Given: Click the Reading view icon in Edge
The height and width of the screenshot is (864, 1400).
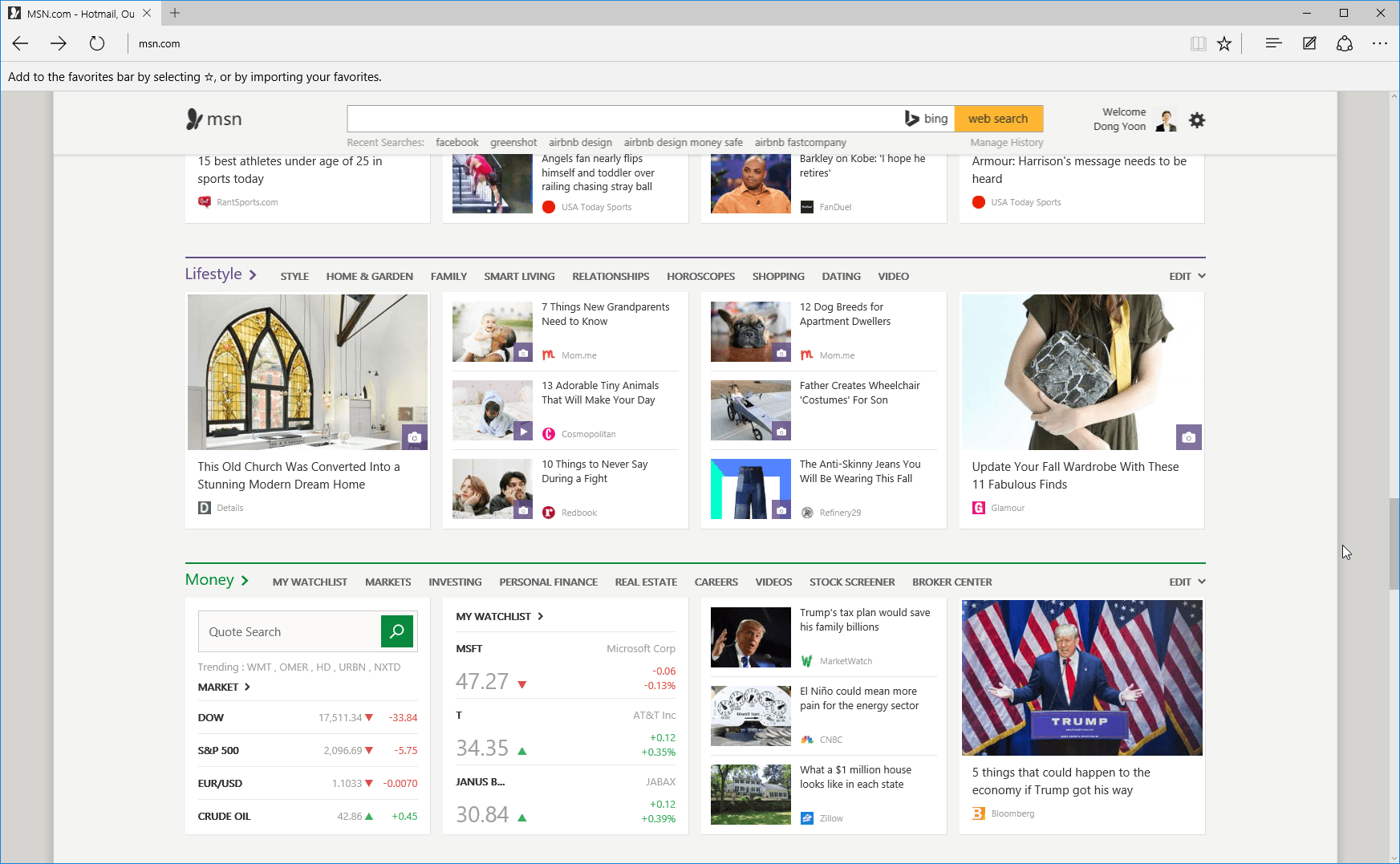Looking at the screenshot, I should (x=1199, y=43).
